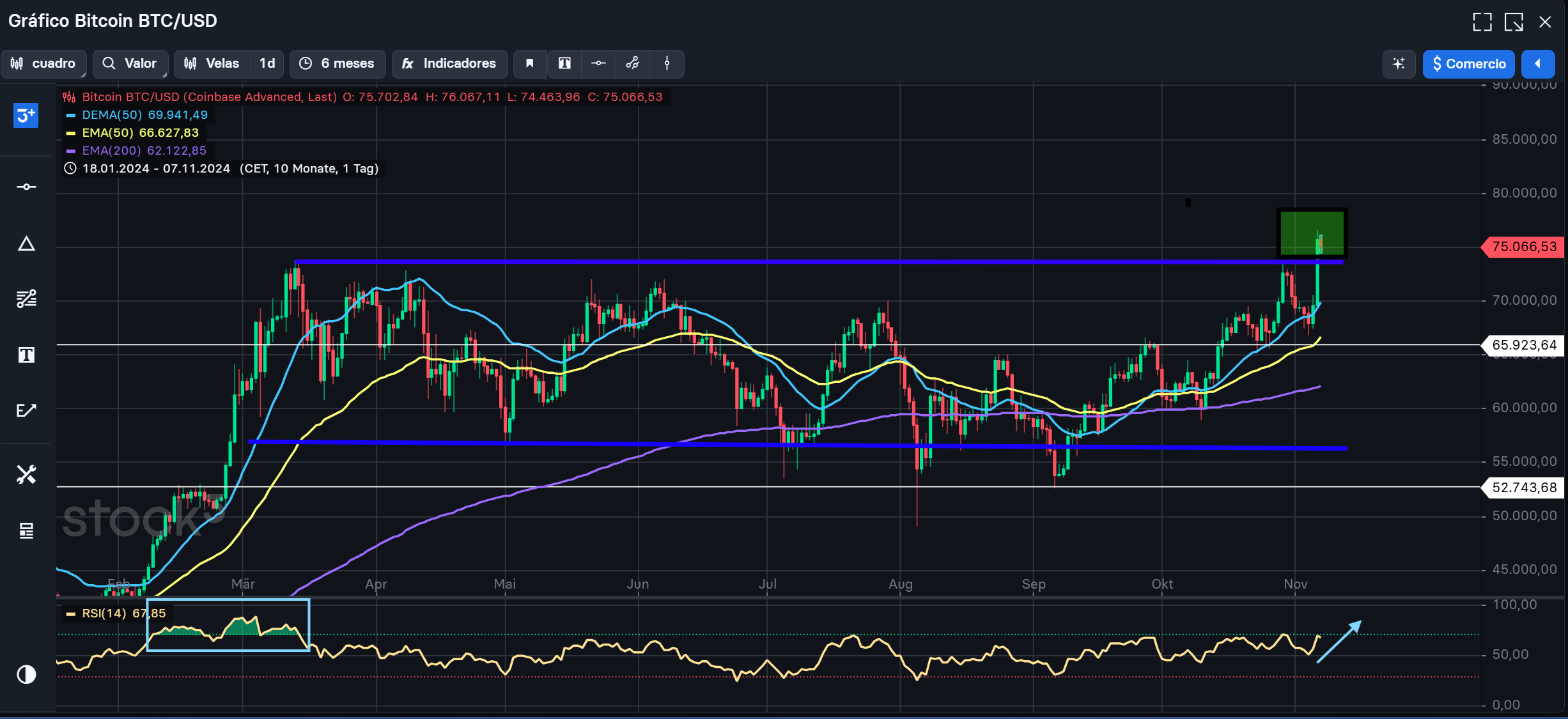
Task: Click the bookmark flag icon in toolbar
Action: click(x=530, y=63)
